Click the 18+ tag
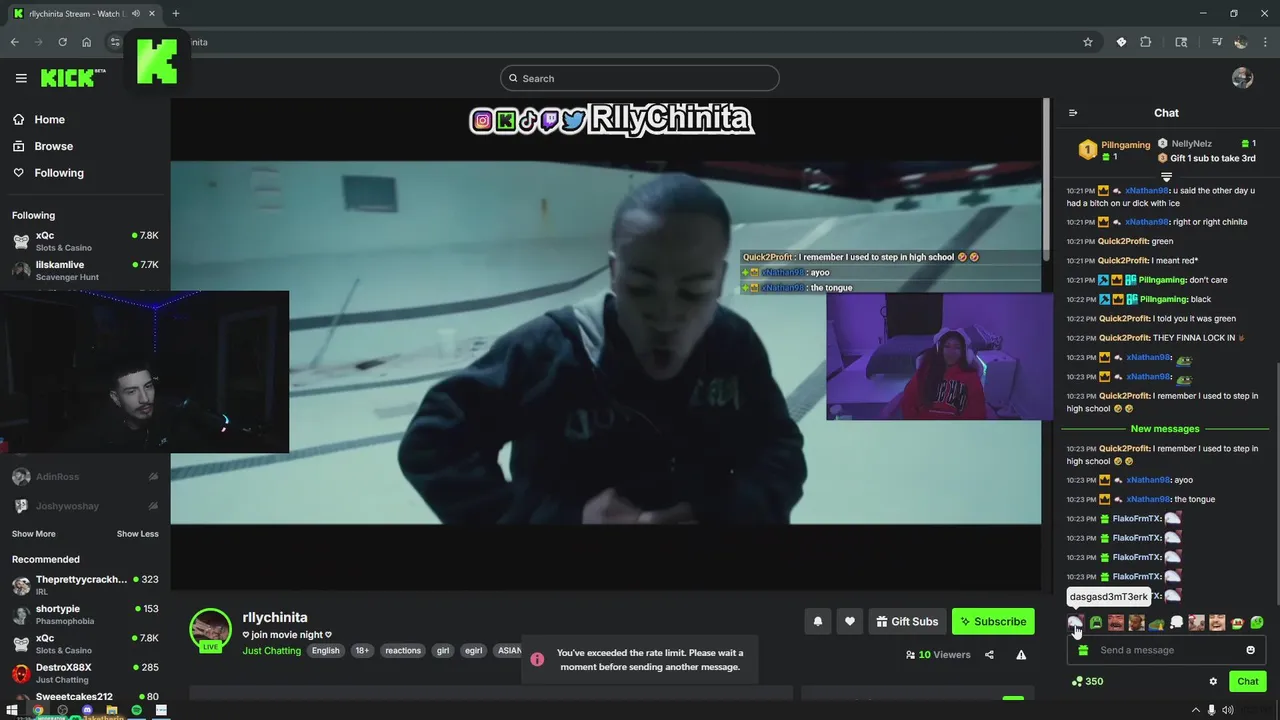Image resolution: width=1280 pixels, height=720 pixels. click(362, 650)
